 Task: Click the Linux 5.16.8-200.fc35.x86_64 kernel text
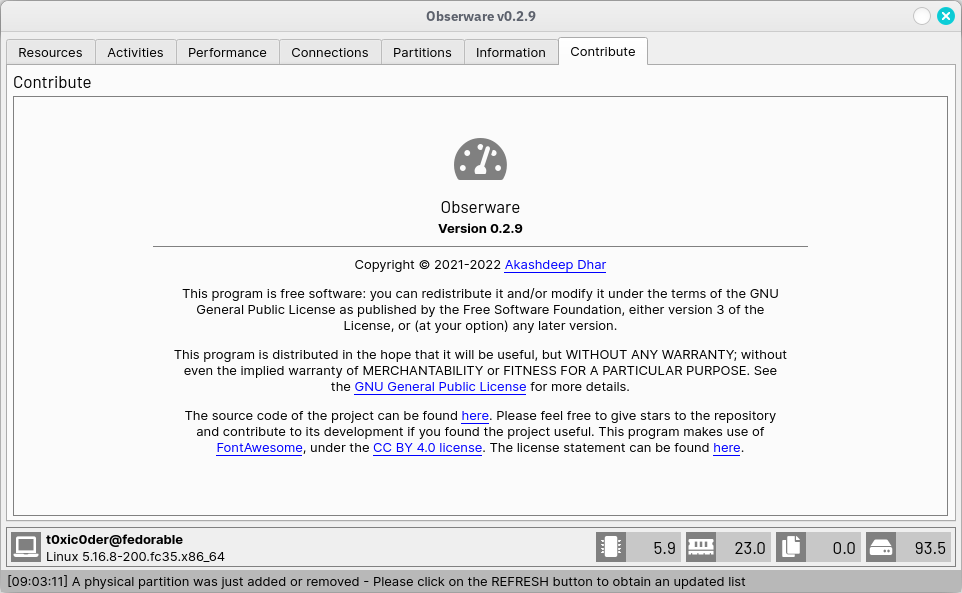tap(135, 556)
